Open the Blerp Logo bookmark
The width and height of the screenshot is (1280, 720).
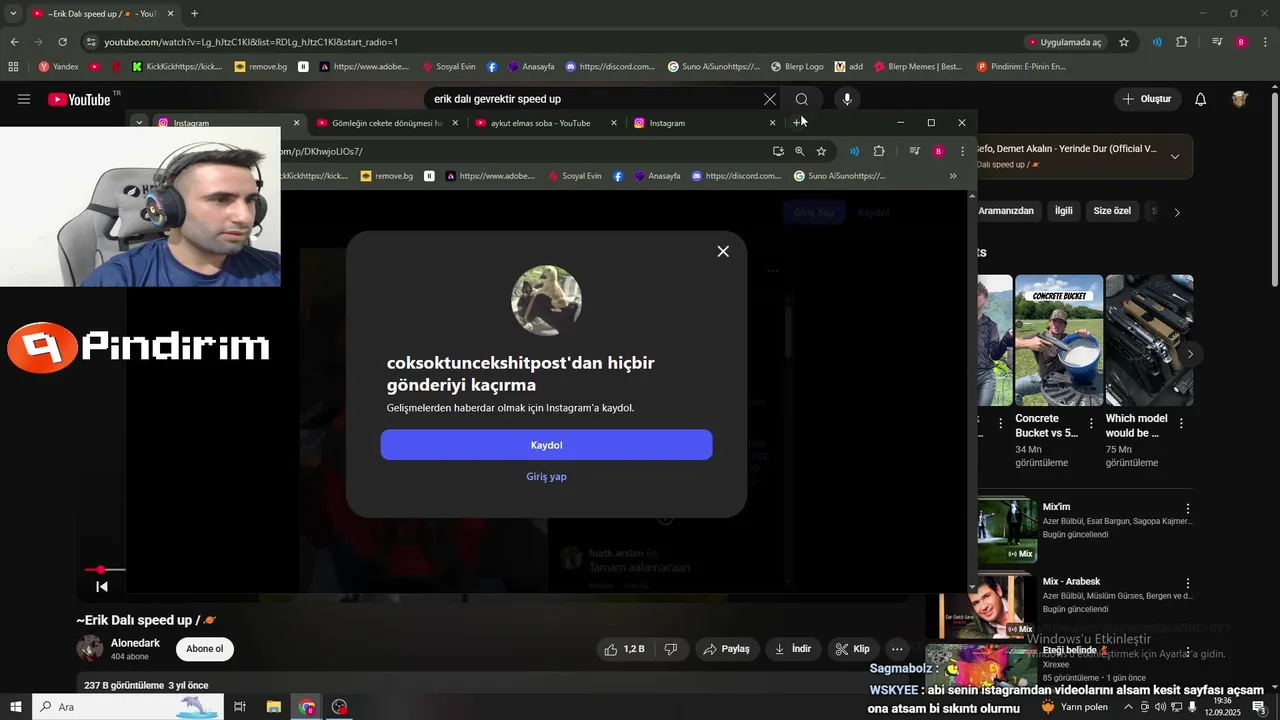click(x=797, y=67)
